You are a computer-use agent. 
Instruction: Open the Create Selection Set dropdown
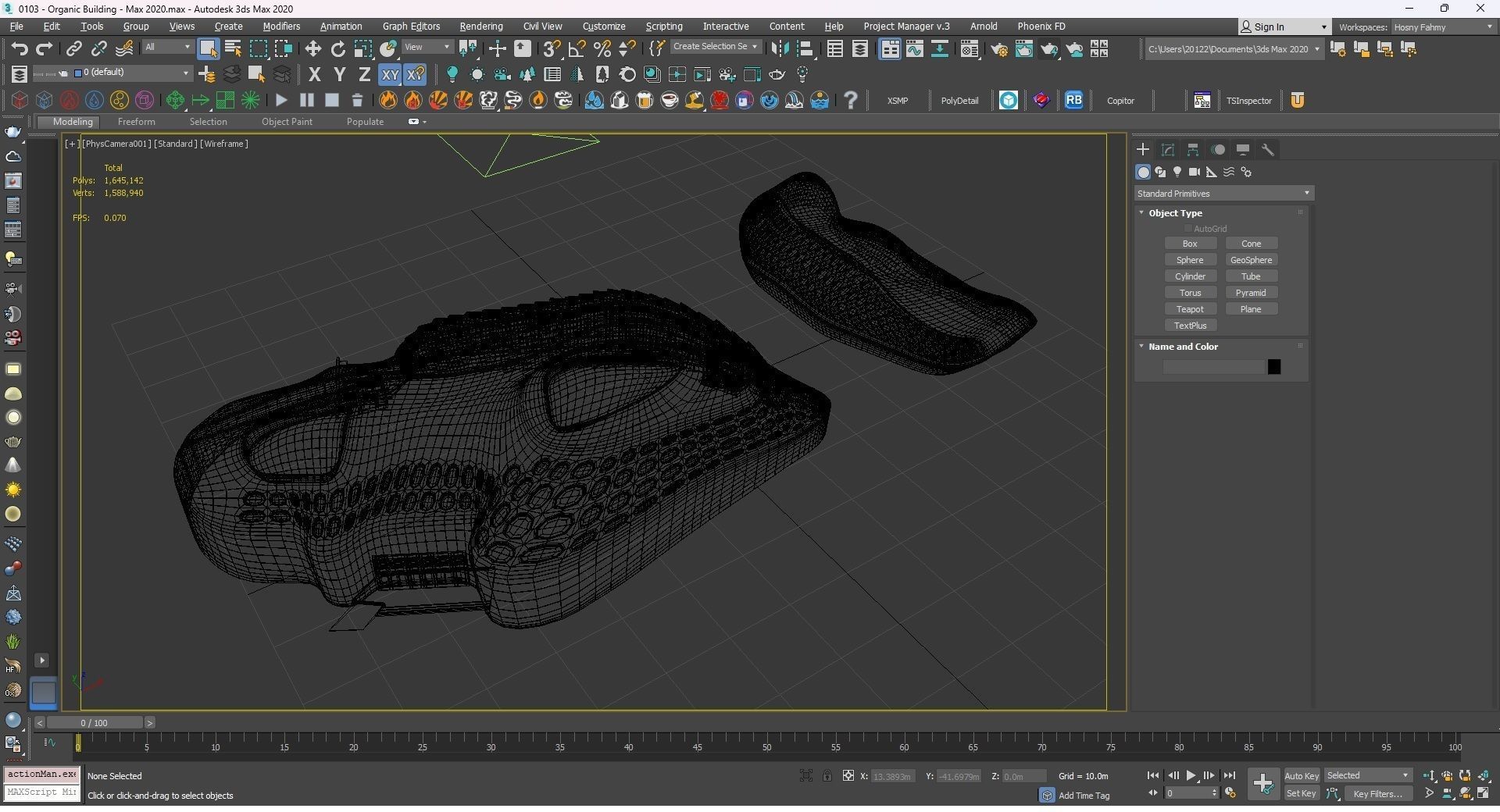coord(715,47)
